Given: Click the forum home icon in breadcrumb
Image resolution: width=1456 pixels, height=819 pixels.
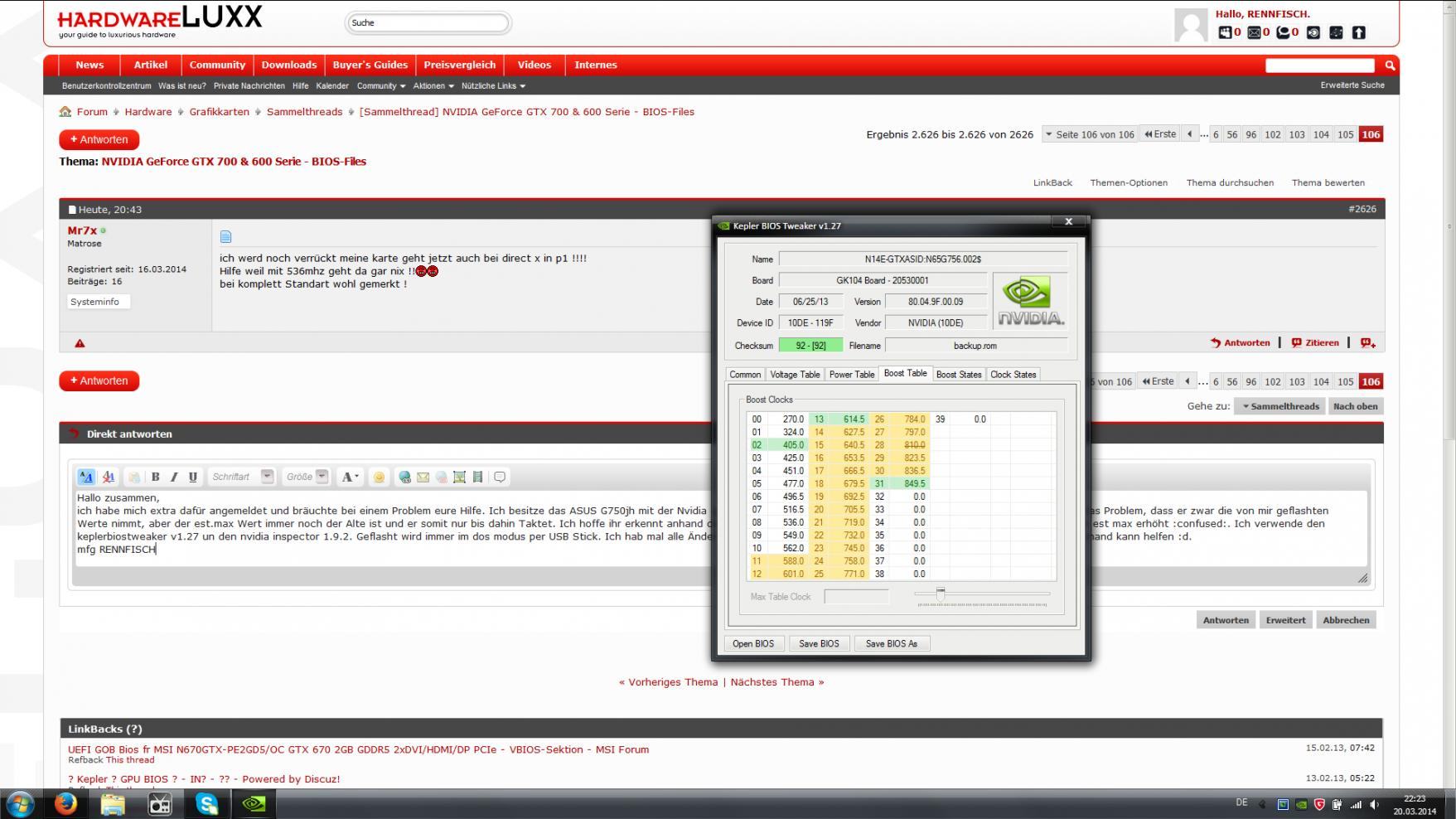Looking at the screenshot, I should (65, 112).
